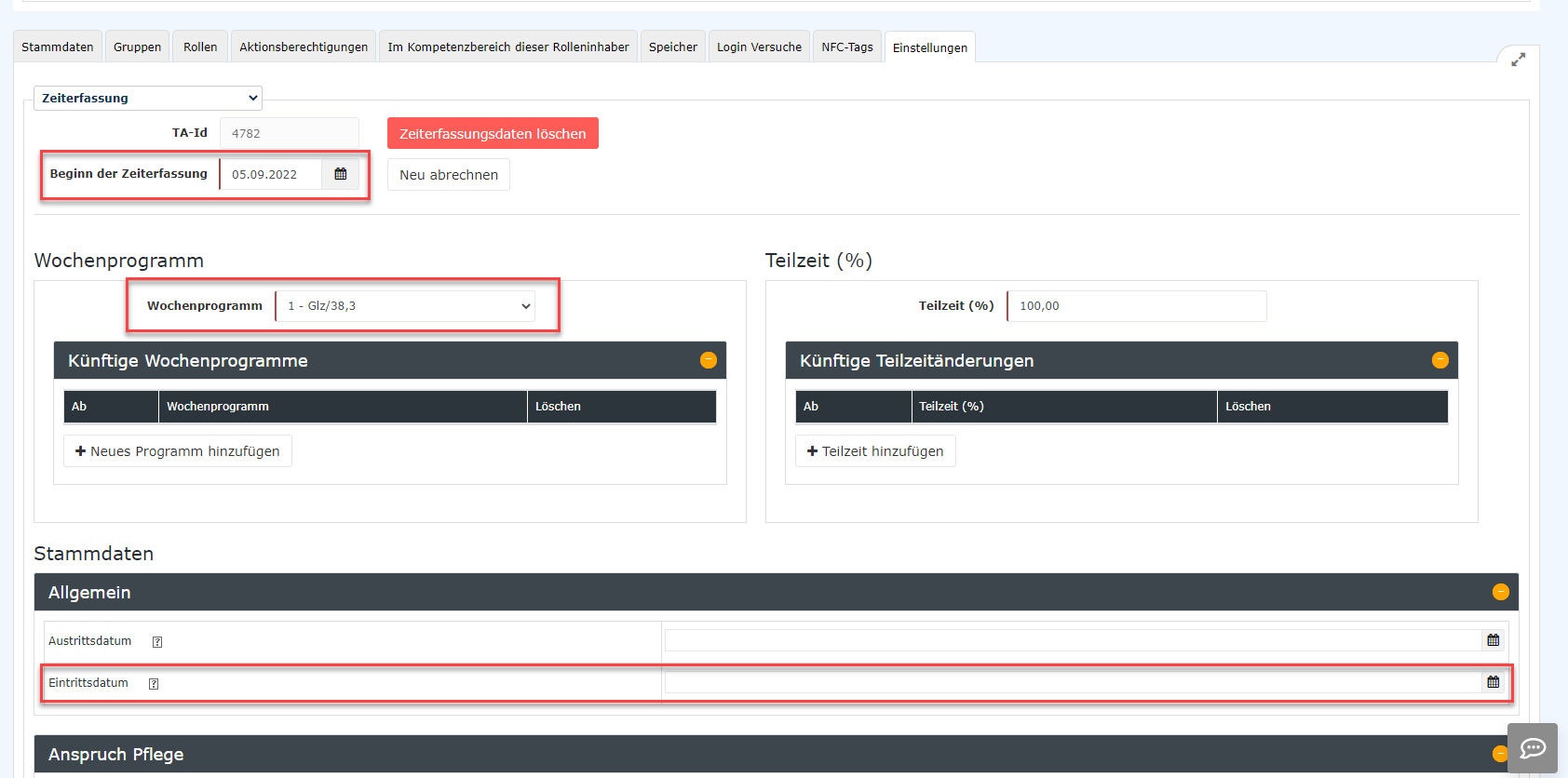The image size is (1568, 778).
Task: Switch to the Speicher tab
Action: [673, 47]
